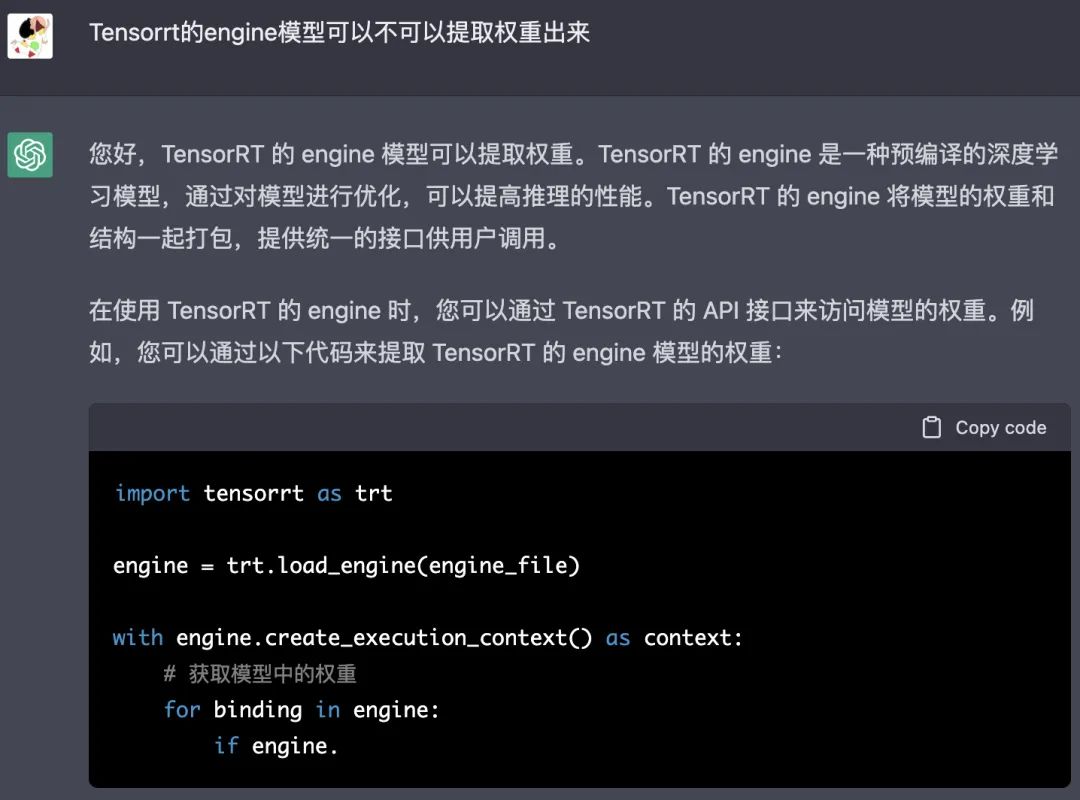Viewport: 1080px width, 800px height.
Task: Click the first reply paragraph starting with 您好
Action: point(572,196)
